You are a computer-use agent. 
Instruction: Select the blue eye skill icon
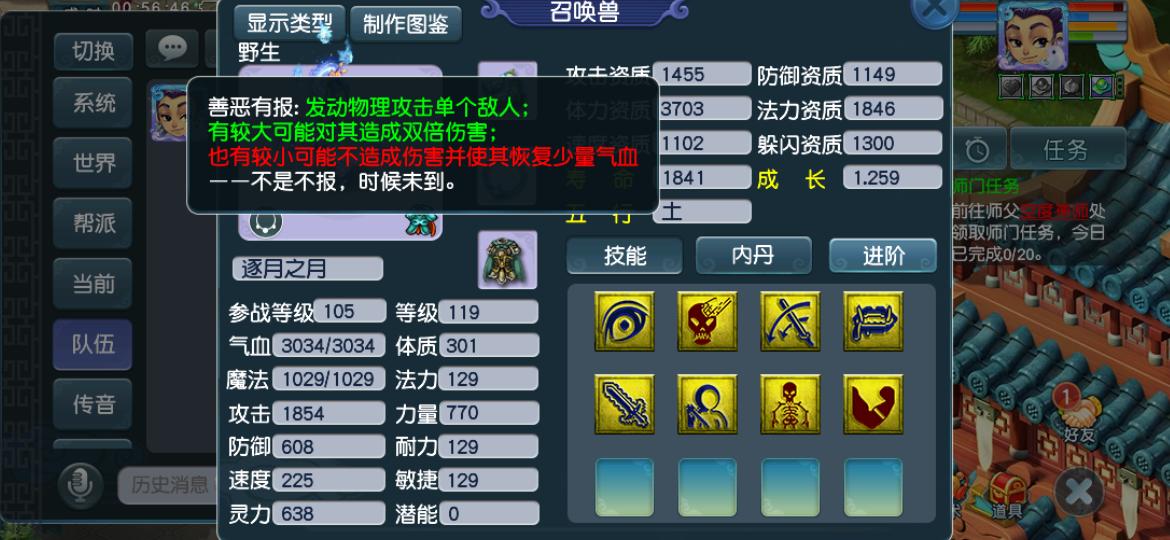click(x=625, y=321)
